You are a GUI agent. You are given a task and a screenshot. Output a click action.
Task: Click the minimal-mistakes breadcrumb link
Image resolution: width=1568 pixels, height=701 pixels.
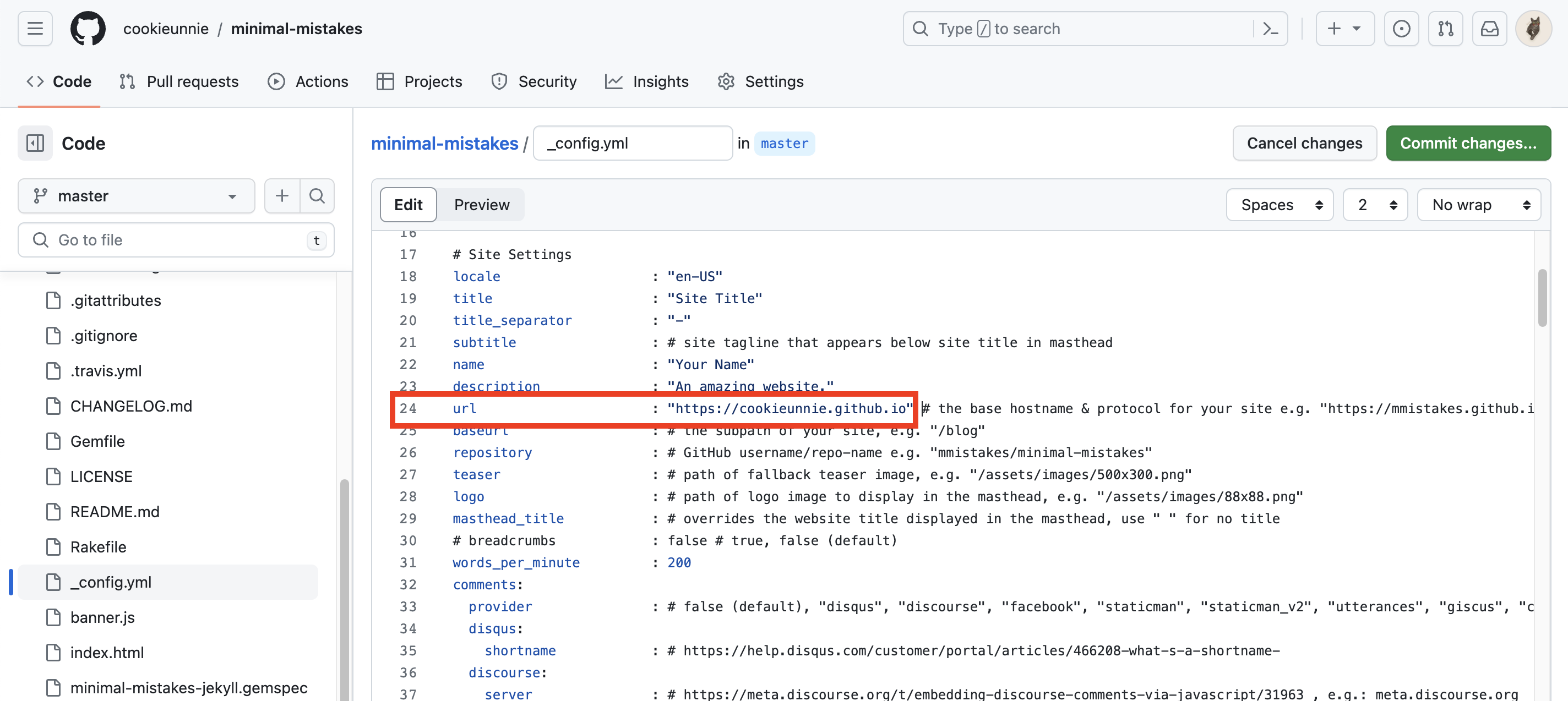444,143
